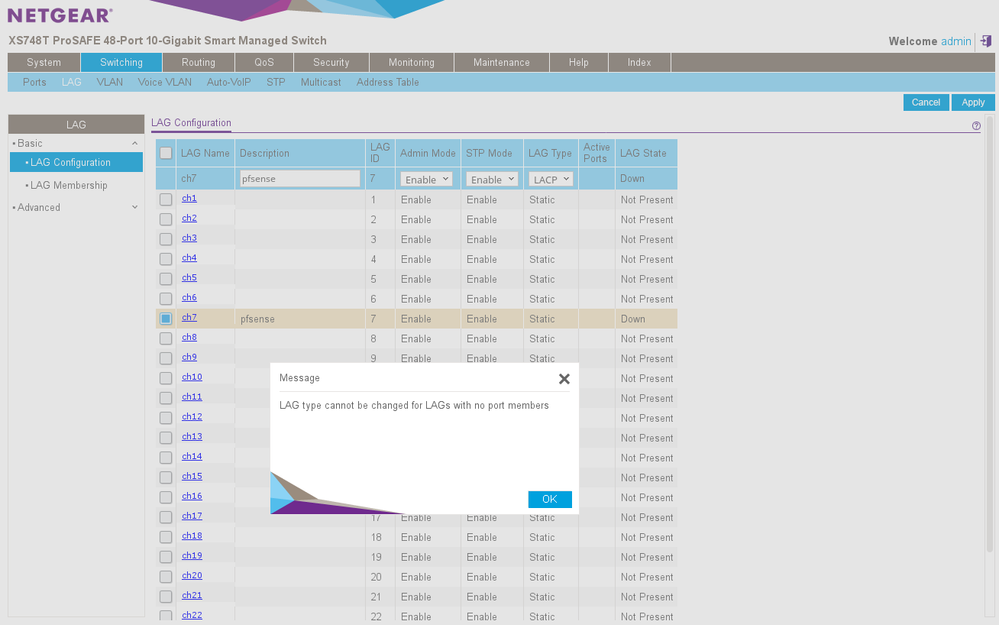Open the QoS tab
This screenshot has width=999, height=625.
pyautogui.click(x=264, y=62)
